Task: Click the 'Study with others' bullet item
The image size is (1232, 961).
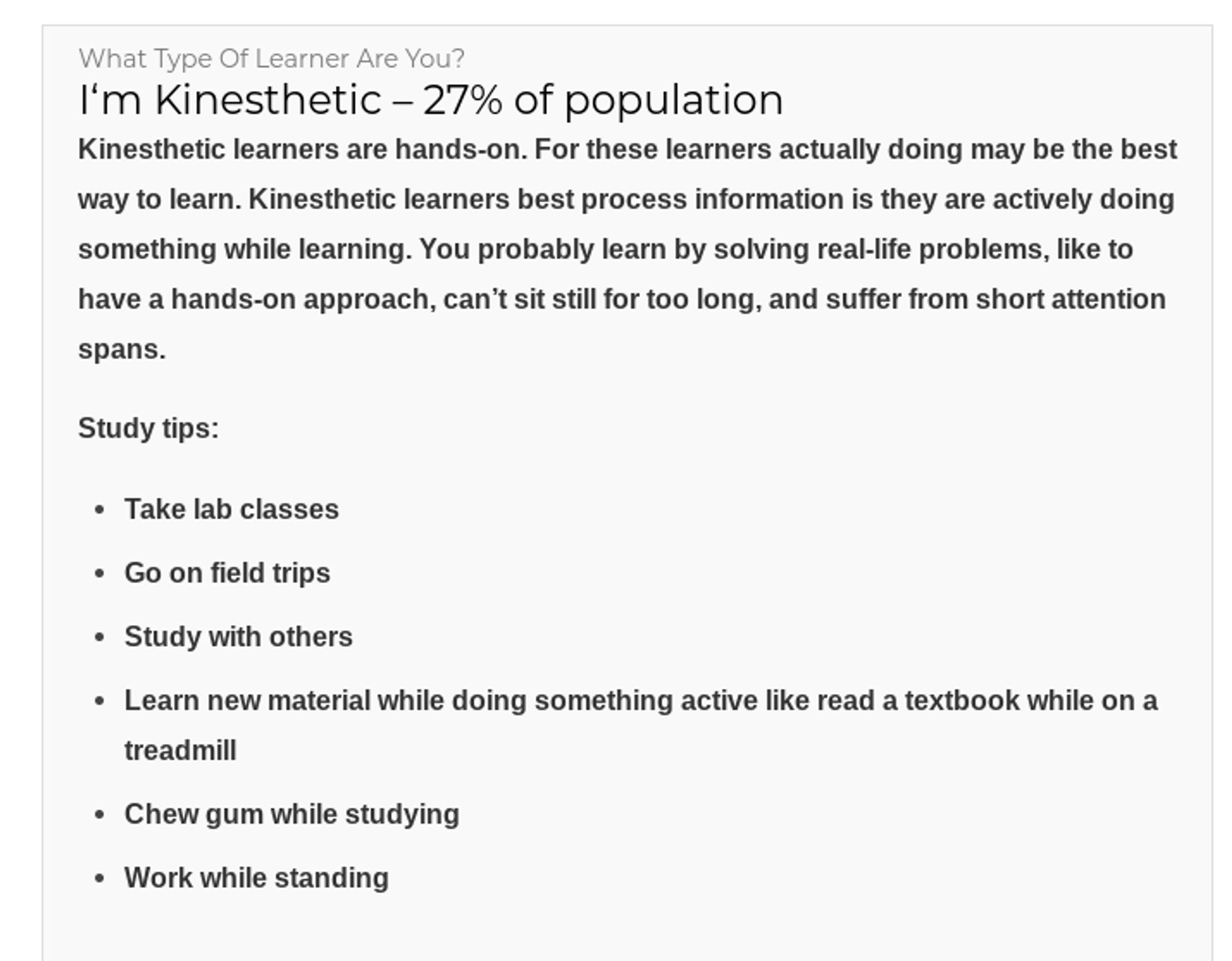Action: [x=239, y=637]
